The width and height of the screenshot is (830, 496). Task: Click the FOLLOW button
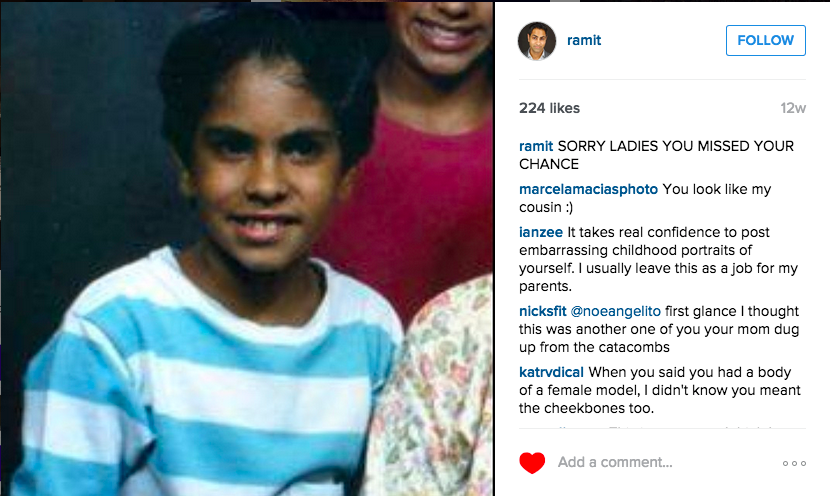(x=765, y=40)
